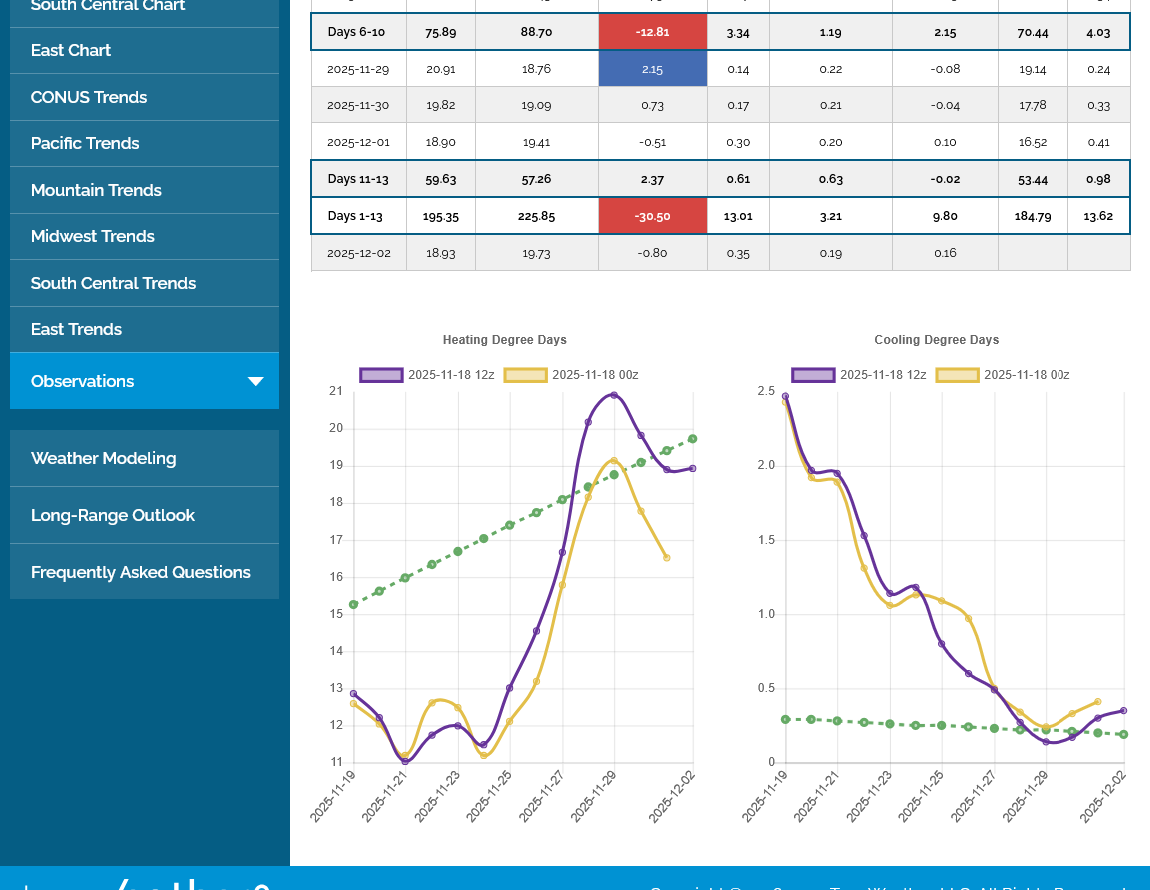1150x890 pixels.
Task: Click the red -30.50 cell in Days 1-13 row
Action: pyautogui.click(x=653, y=216)
